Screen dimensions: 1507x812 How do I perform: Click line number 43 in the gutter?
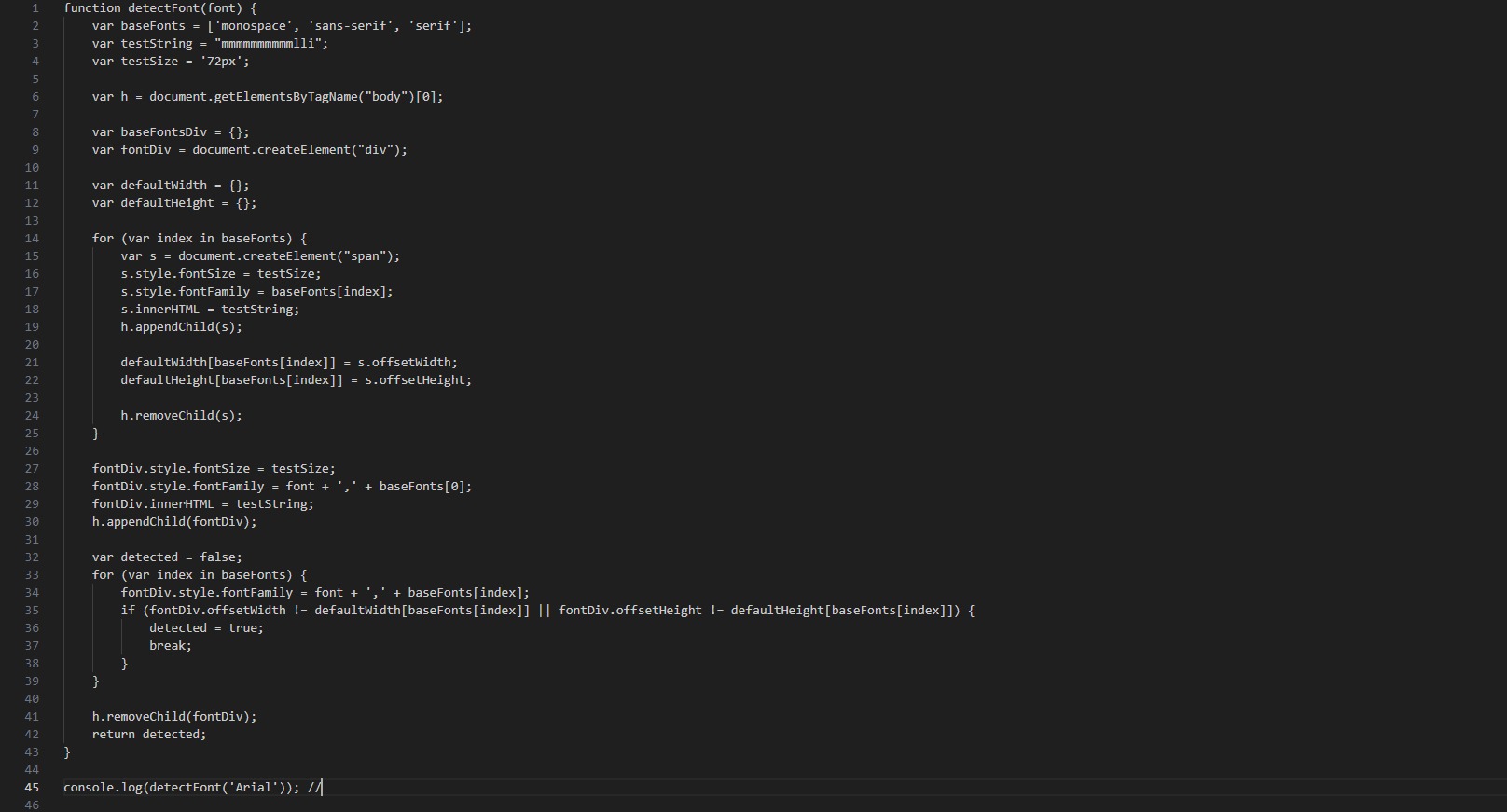click(32, 751)
